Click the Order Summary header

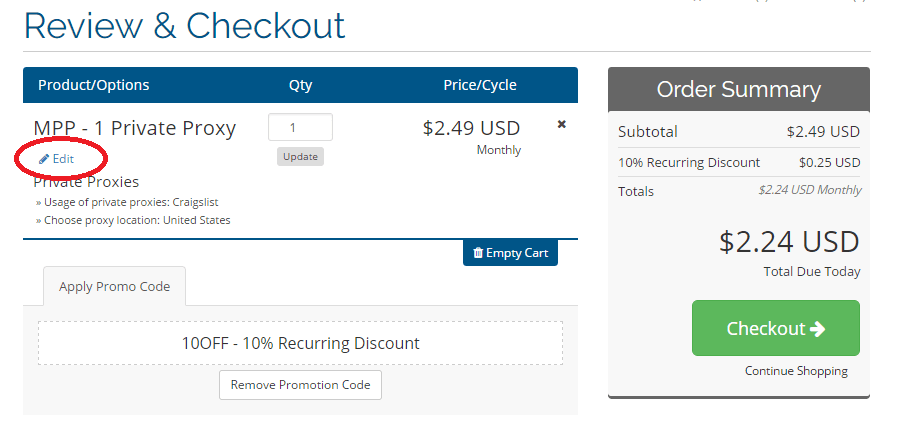tap(739, 89)
